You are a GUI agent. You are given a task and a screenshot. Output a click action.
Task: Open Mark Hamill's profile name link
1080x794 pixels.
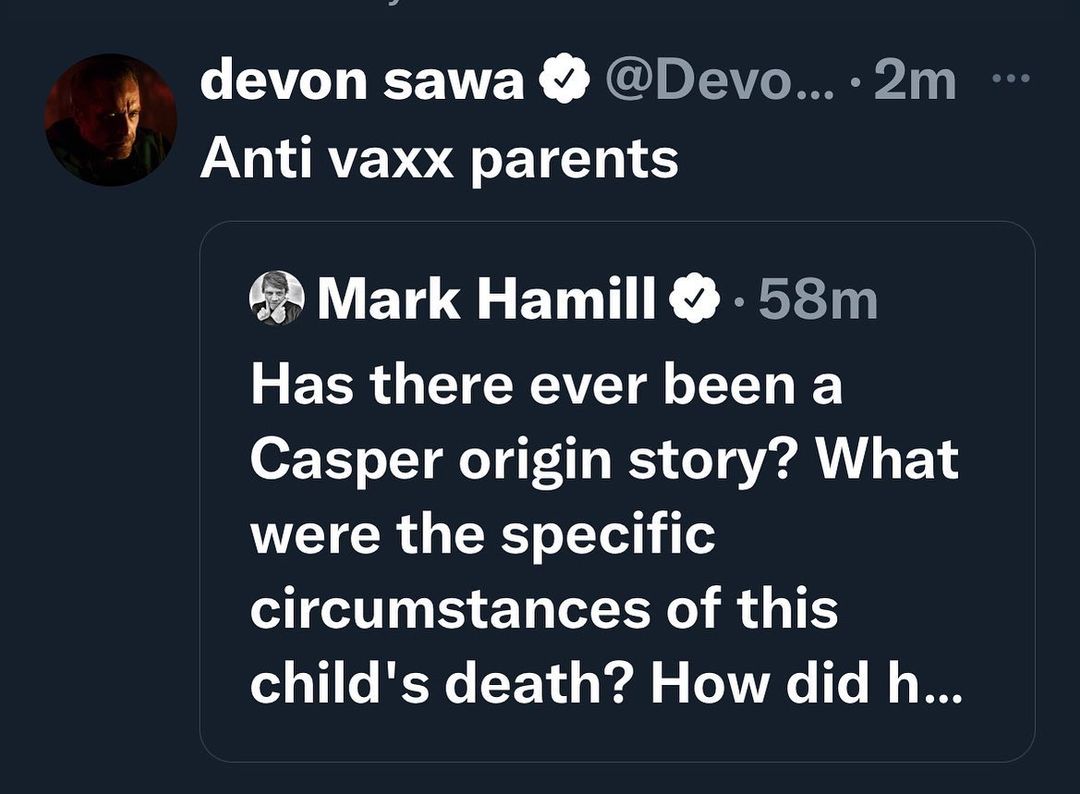(486, 300)
